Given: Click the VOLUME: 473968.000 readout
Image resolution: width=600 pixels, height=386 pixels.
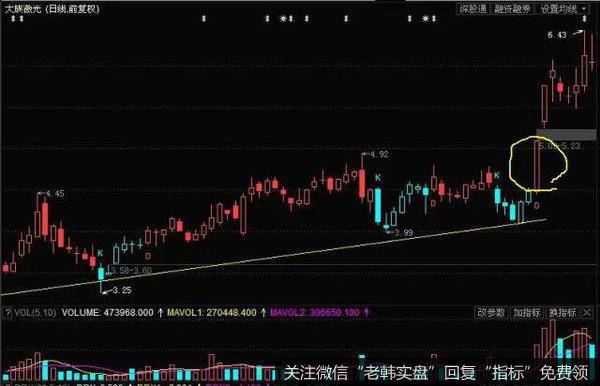Looking at the screenshot, I should click(107, 313).
